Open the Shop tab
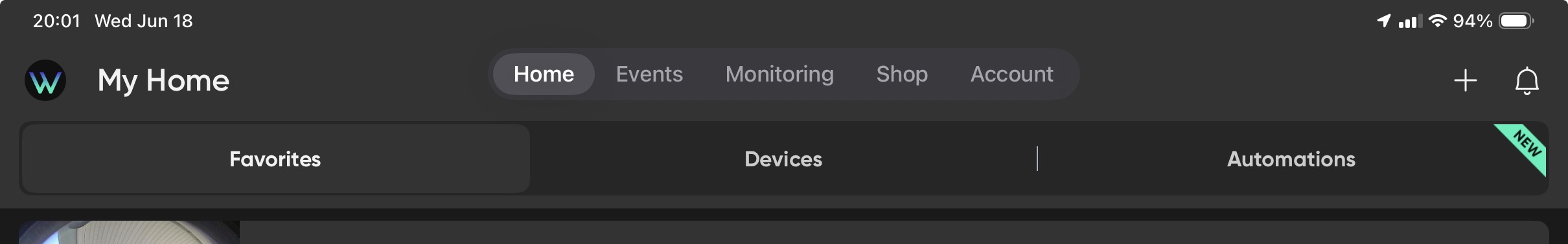Image resolution: width=1568 pixels, height=244 pixels. point(902,74)
